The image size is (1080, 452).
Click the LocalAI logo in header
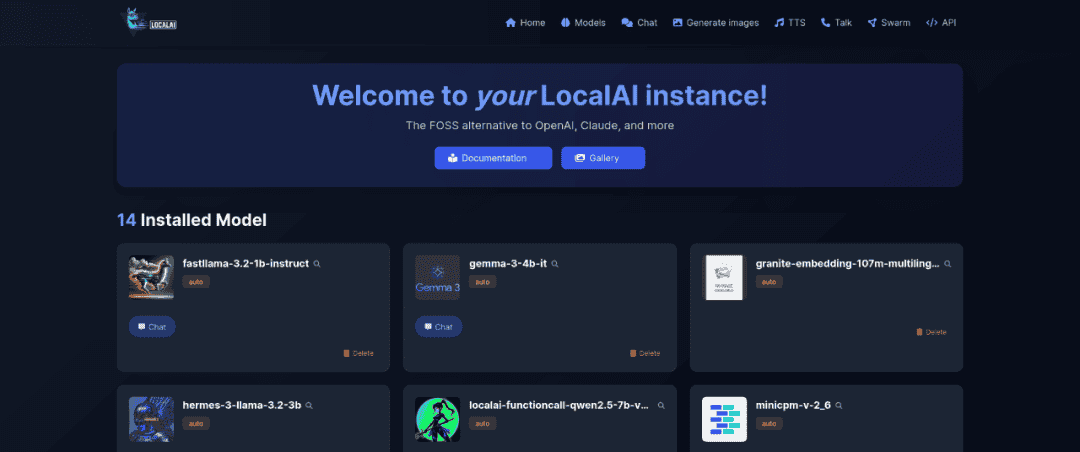[148, 21]
